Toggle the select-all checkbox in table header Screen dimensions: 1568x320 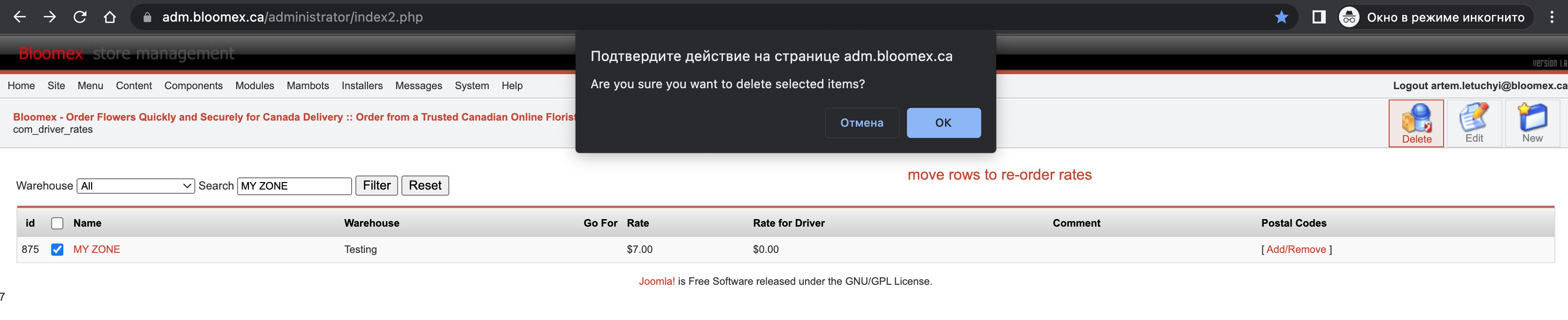point(57,223)
